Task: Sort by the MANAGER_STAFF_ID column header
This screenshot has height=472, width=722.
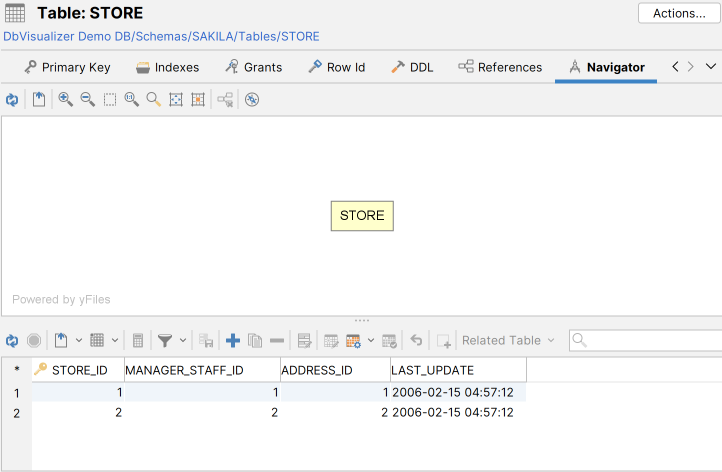Action: tap(202, 370)
